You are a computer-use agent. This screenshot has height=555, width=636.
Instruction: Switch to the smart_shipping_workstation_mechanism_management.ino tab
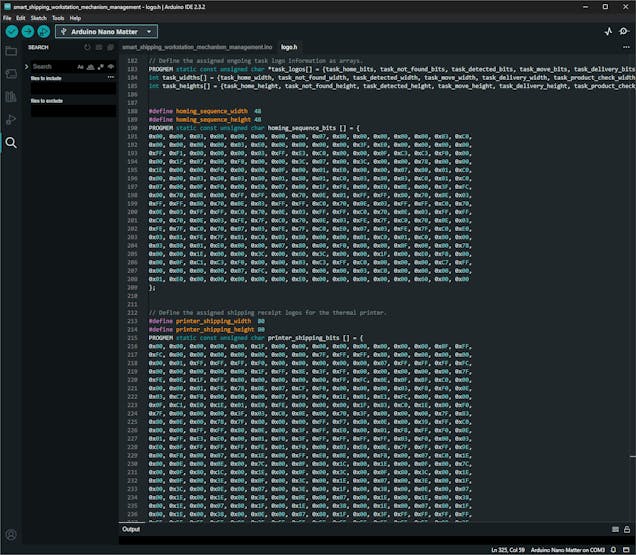[197, 47]
